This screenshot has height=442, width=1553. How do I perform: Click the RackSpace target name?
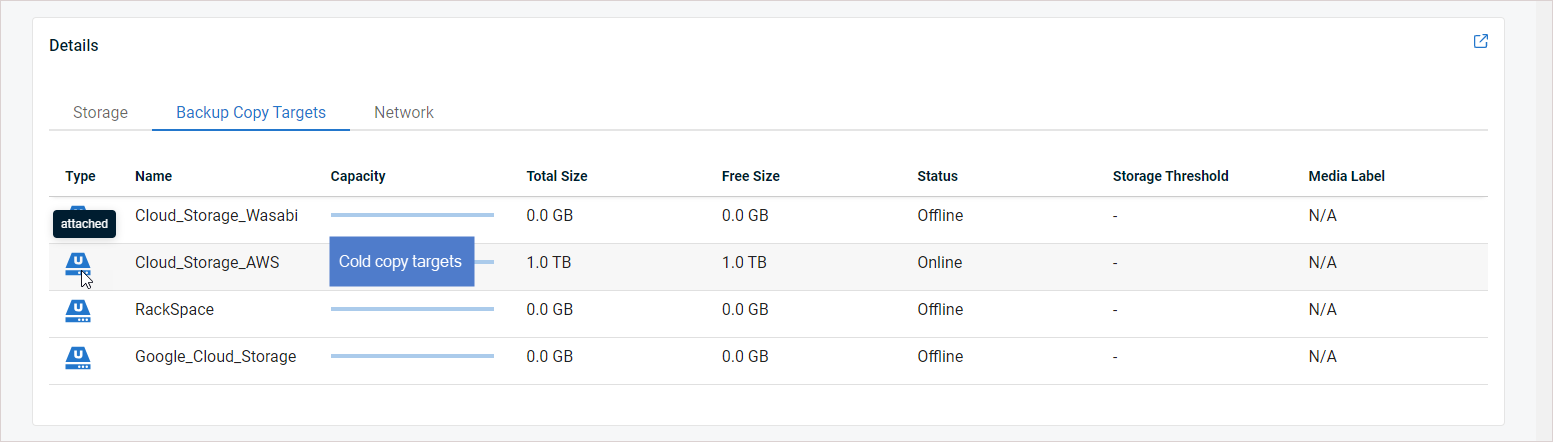point(174,309)
